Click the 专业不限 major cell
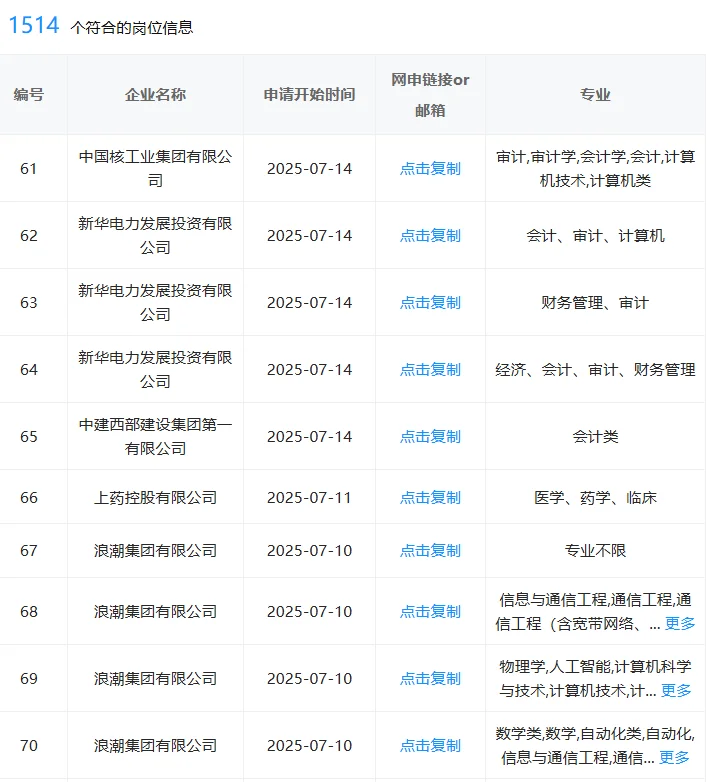This screenshot has width=706, height=782. point(595,551)
